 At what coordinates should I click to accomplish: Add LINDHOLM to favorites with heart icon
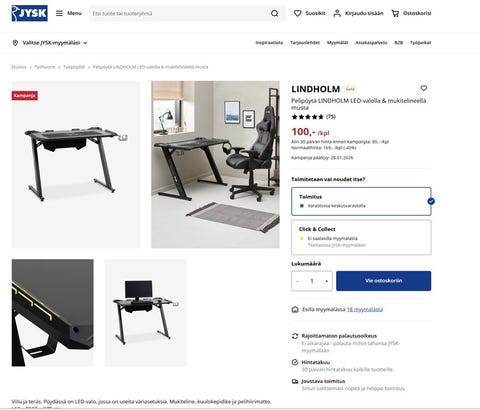pos(424,88)
